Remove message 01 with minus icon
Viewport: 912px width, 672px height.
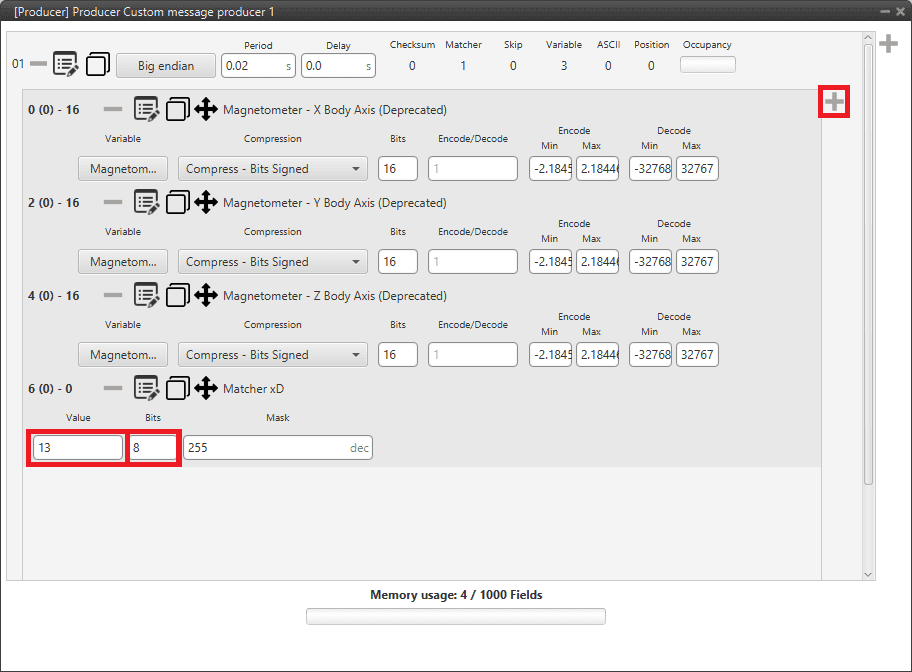[x=38, y=64]
